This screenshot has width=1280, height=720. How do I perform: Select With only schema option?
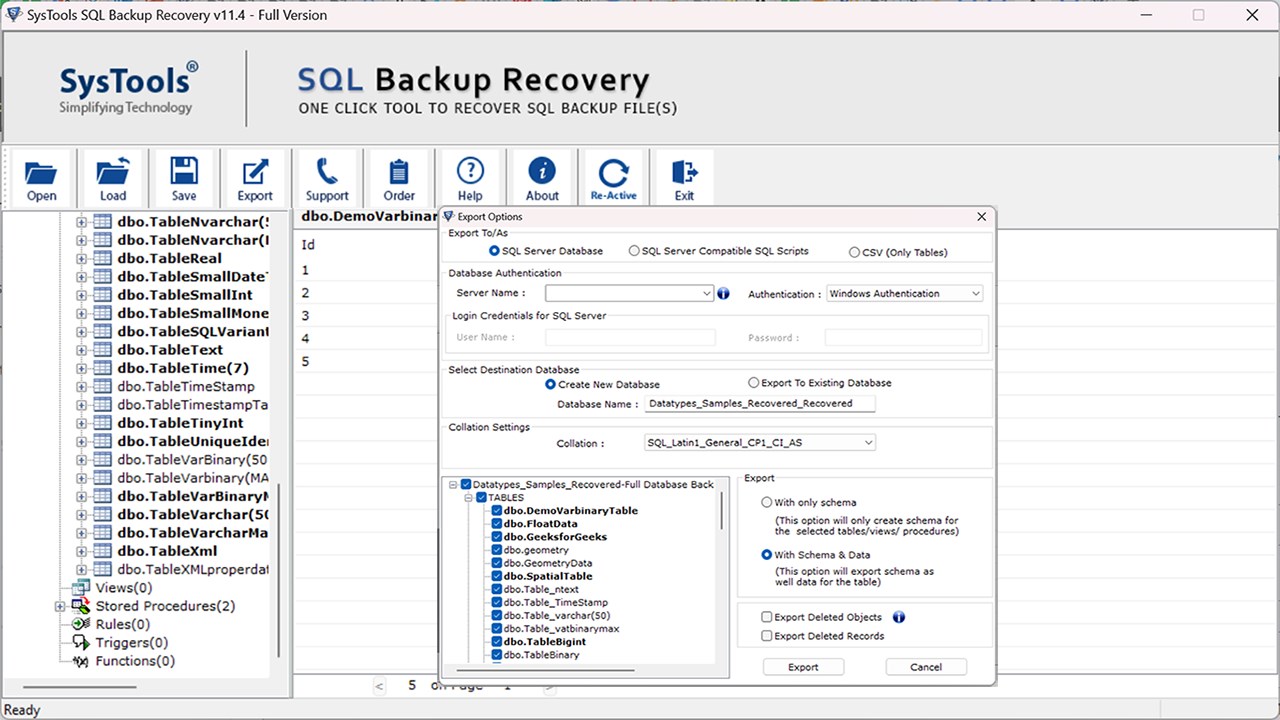coord(767,503)
